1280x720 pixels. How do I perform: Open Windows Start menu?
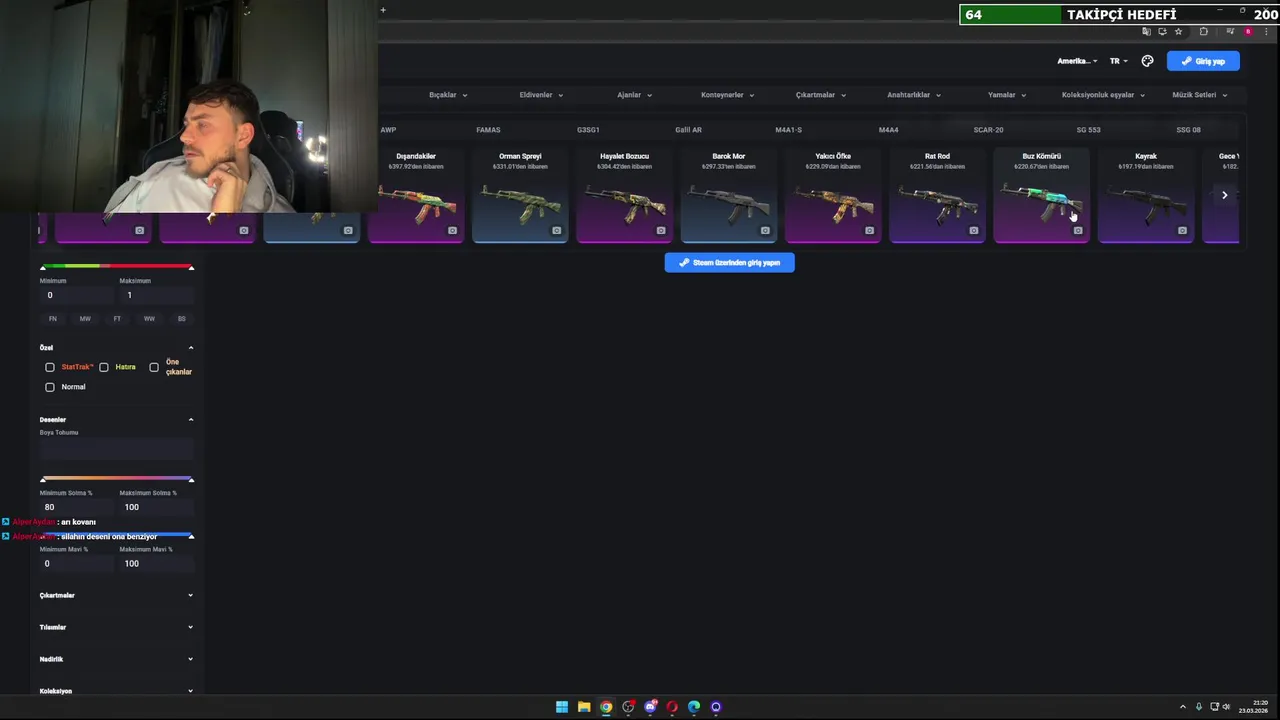[x=562, y=707]
